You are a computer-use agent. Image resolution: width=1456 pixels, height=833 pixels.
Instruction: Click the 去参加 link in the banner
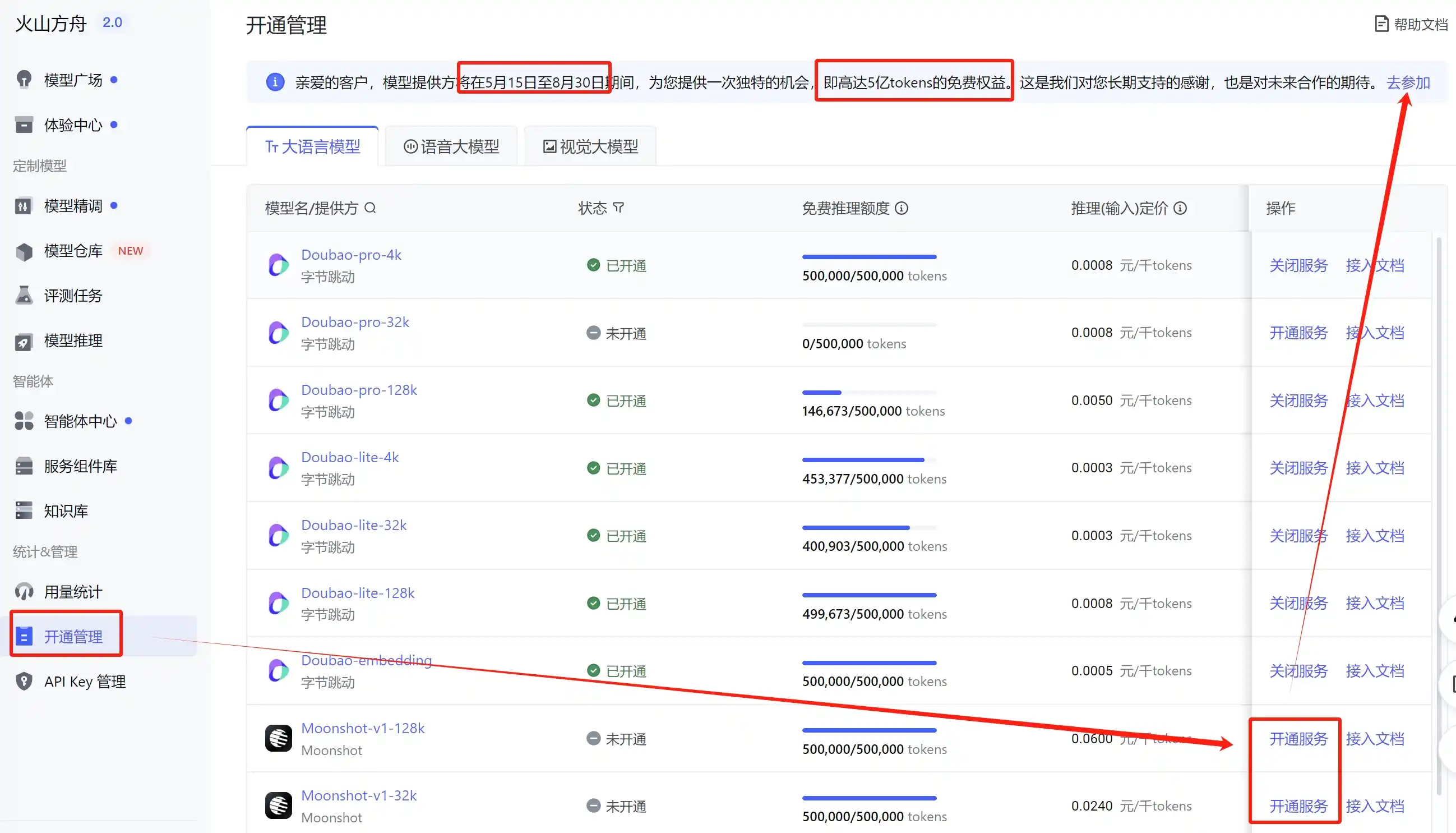[1408, 82]
